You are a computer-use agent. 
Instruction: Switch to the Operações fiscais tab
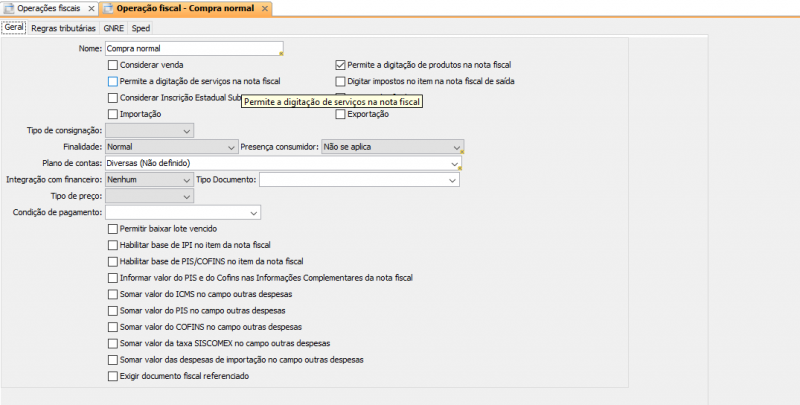pos(50,9)
